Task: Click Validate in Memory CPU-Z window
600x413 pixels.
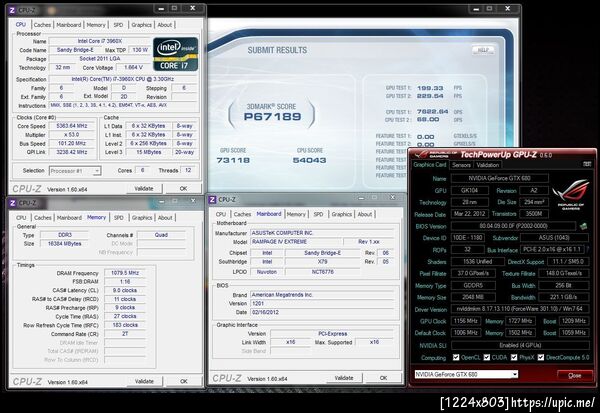Action: pyautogui.click(x=144, y=381)
